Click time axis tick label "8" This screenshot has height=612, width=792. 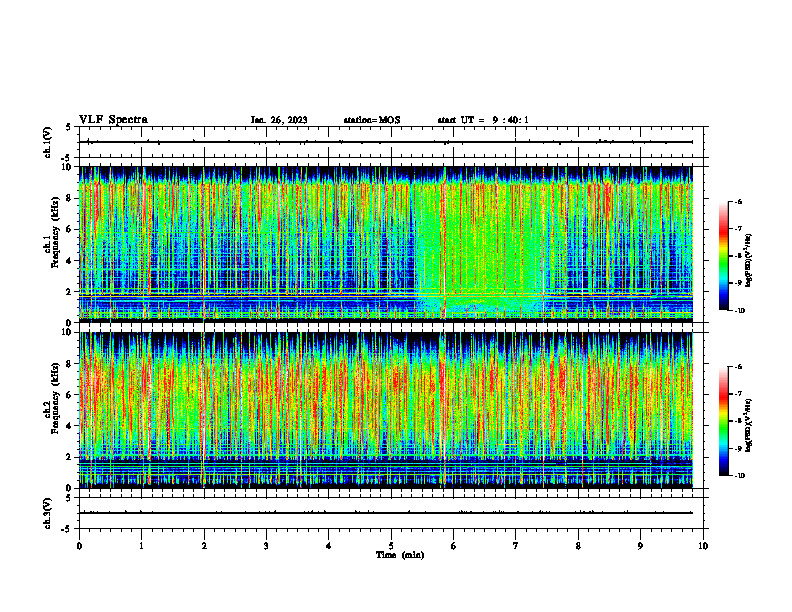pyautogui.click(x=578, y=546)
